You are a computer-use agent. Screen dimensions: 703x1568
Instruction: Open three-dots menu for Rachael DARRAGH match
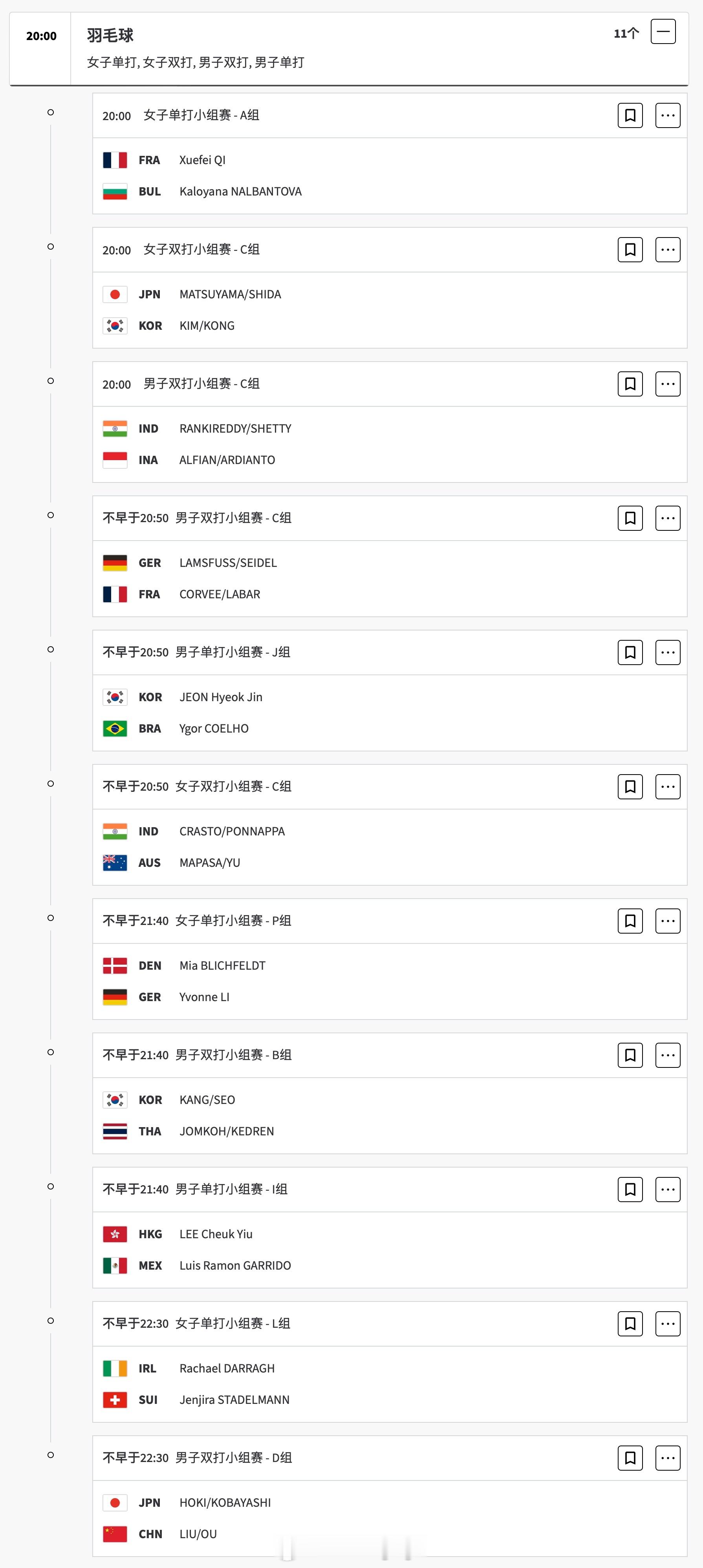coord(668,1323)
